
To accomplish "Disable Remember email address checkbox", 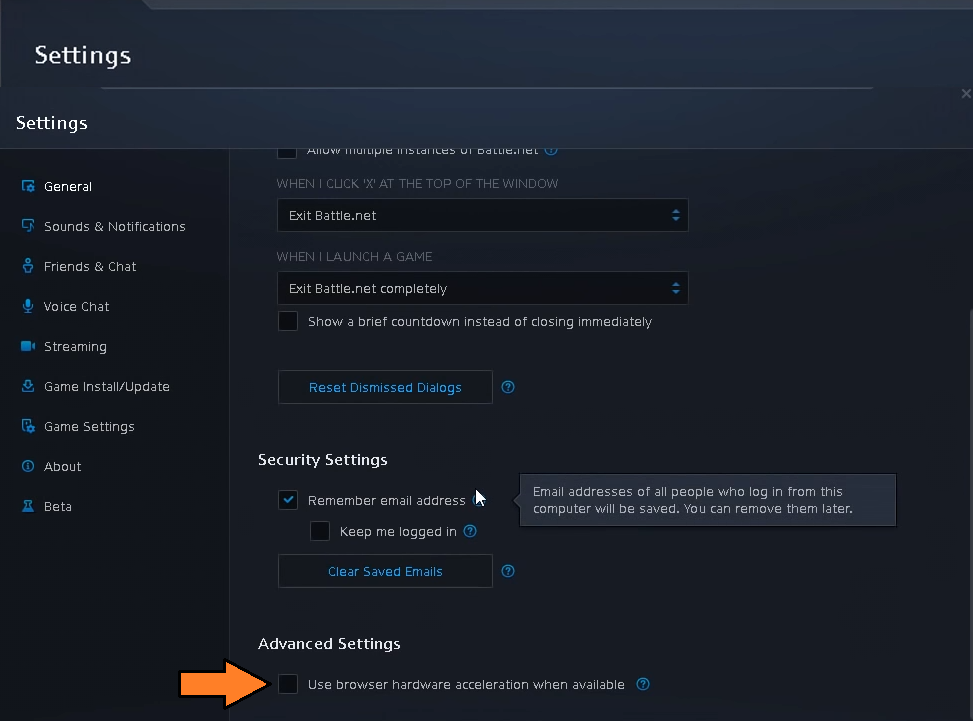I will click(x=288, y=500).
